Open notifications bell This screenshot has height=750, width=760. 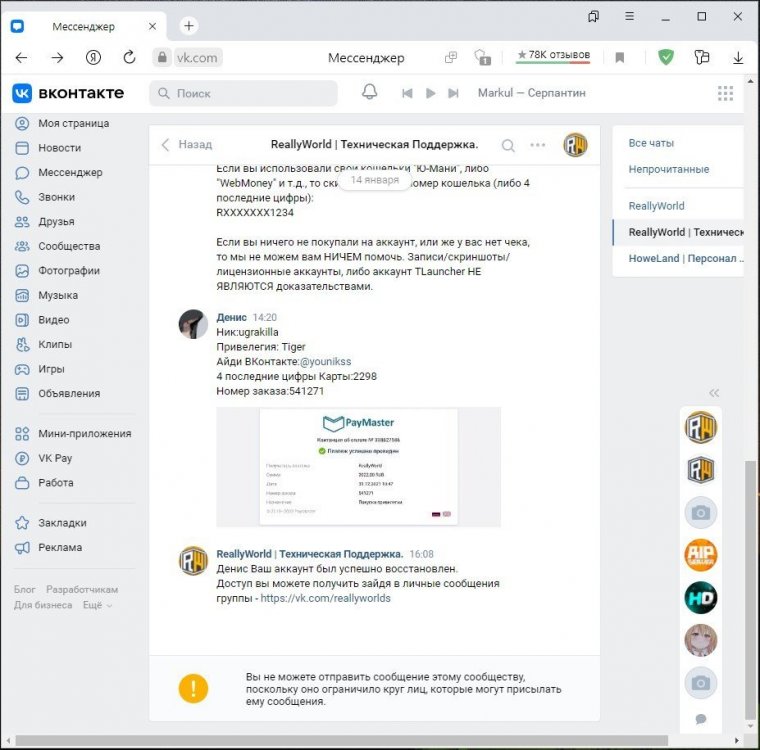[369, 92]
